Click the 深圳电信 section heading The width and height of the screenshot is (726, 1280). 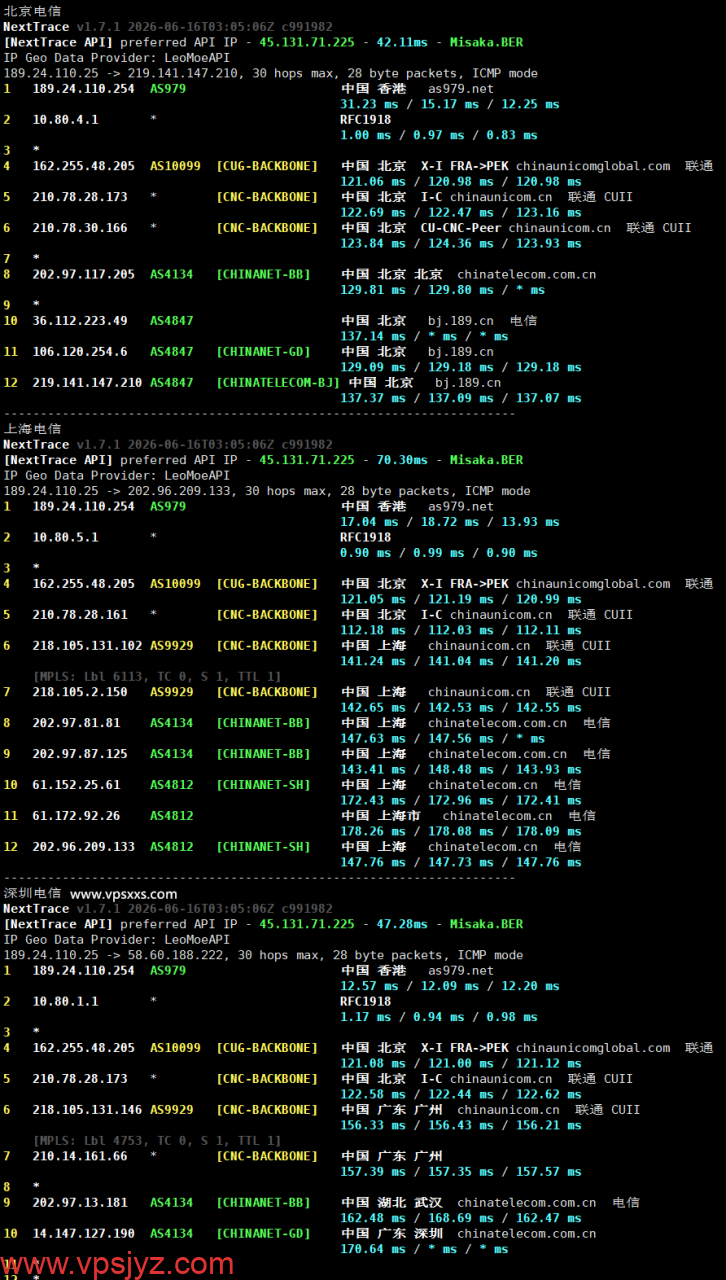[32, 894]
